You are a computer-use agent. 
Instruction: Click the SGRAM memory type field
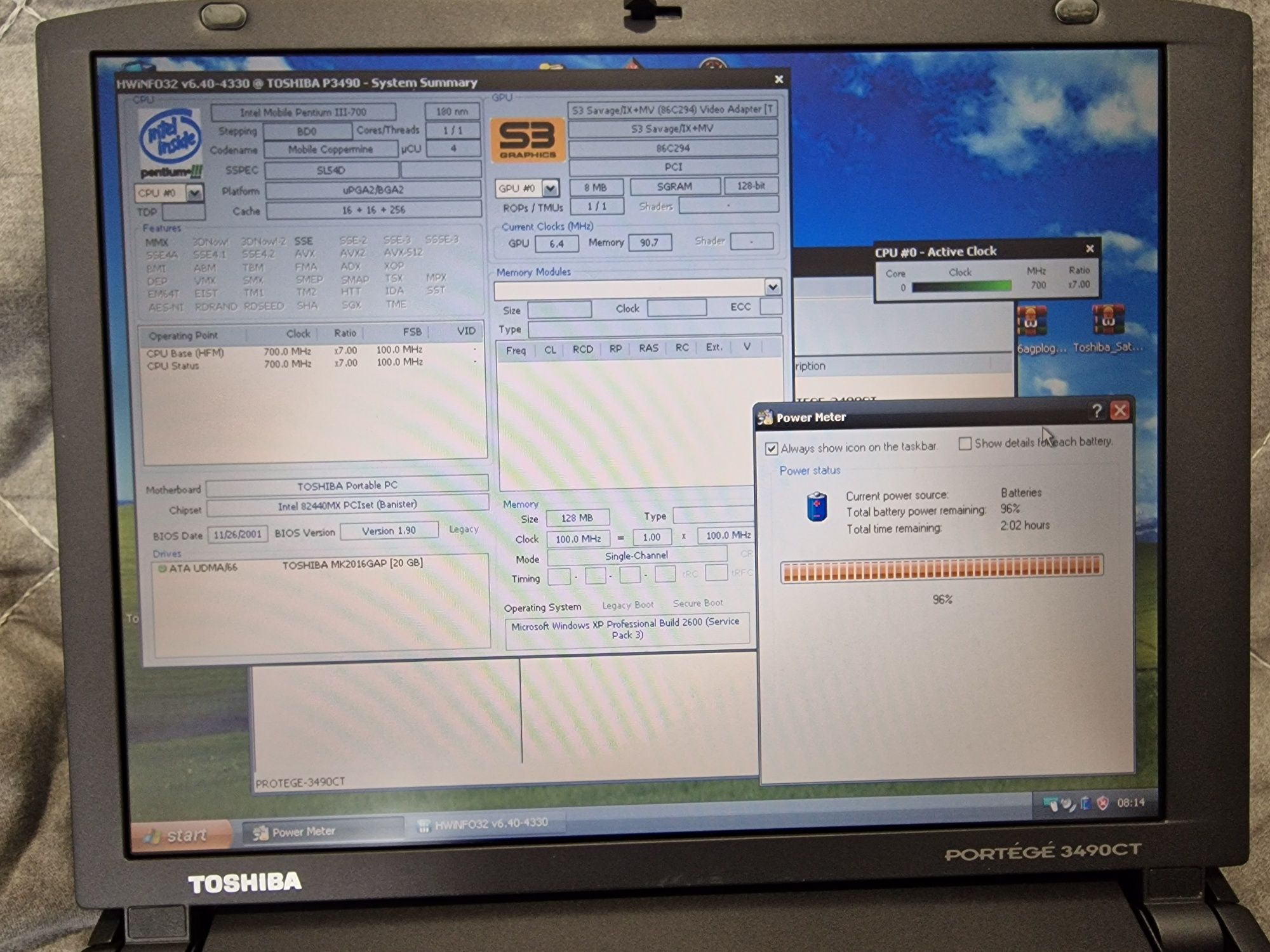(x=675, y=187)
